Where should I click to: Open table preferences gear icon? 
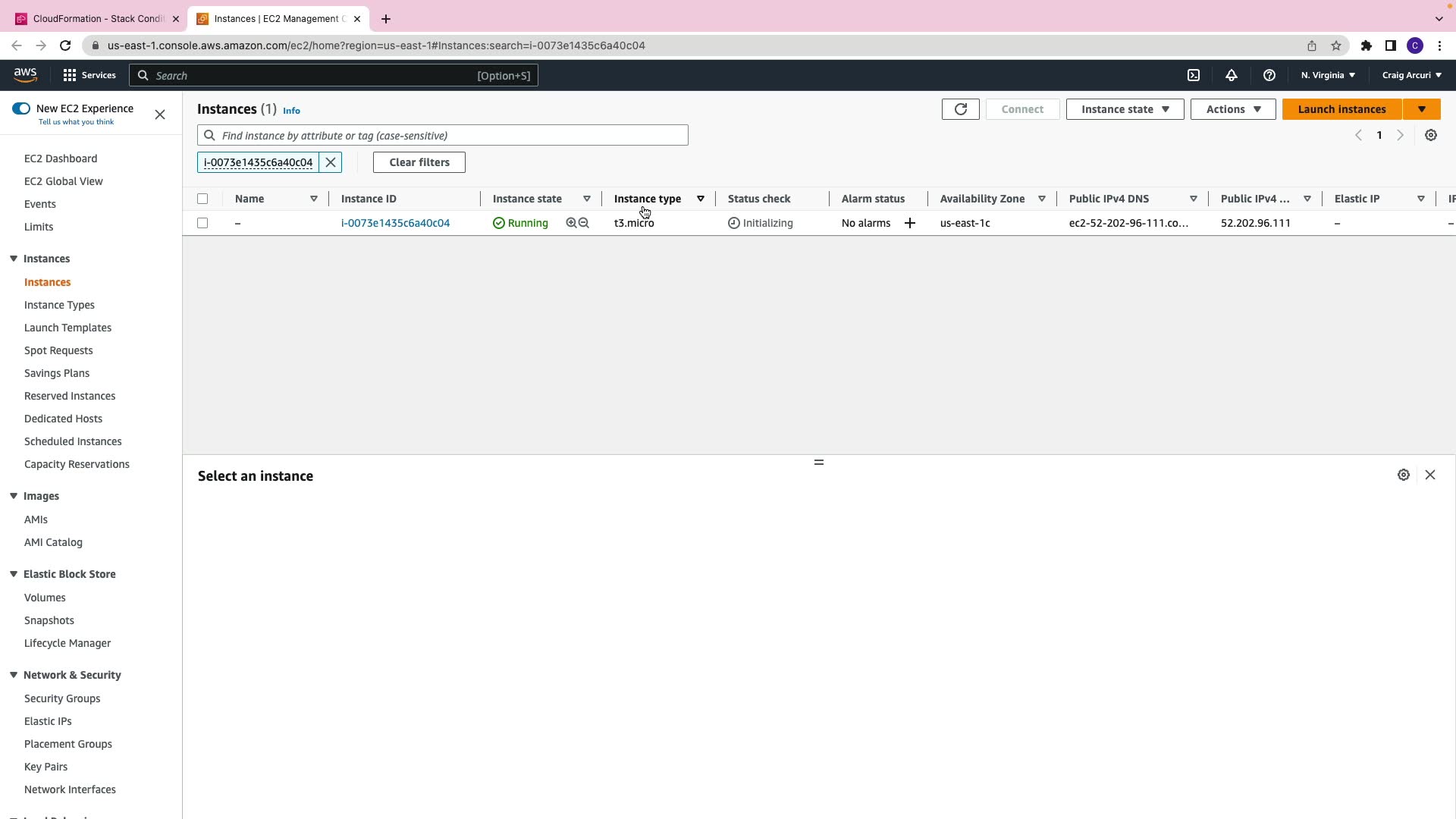(x=1430, y=135)
